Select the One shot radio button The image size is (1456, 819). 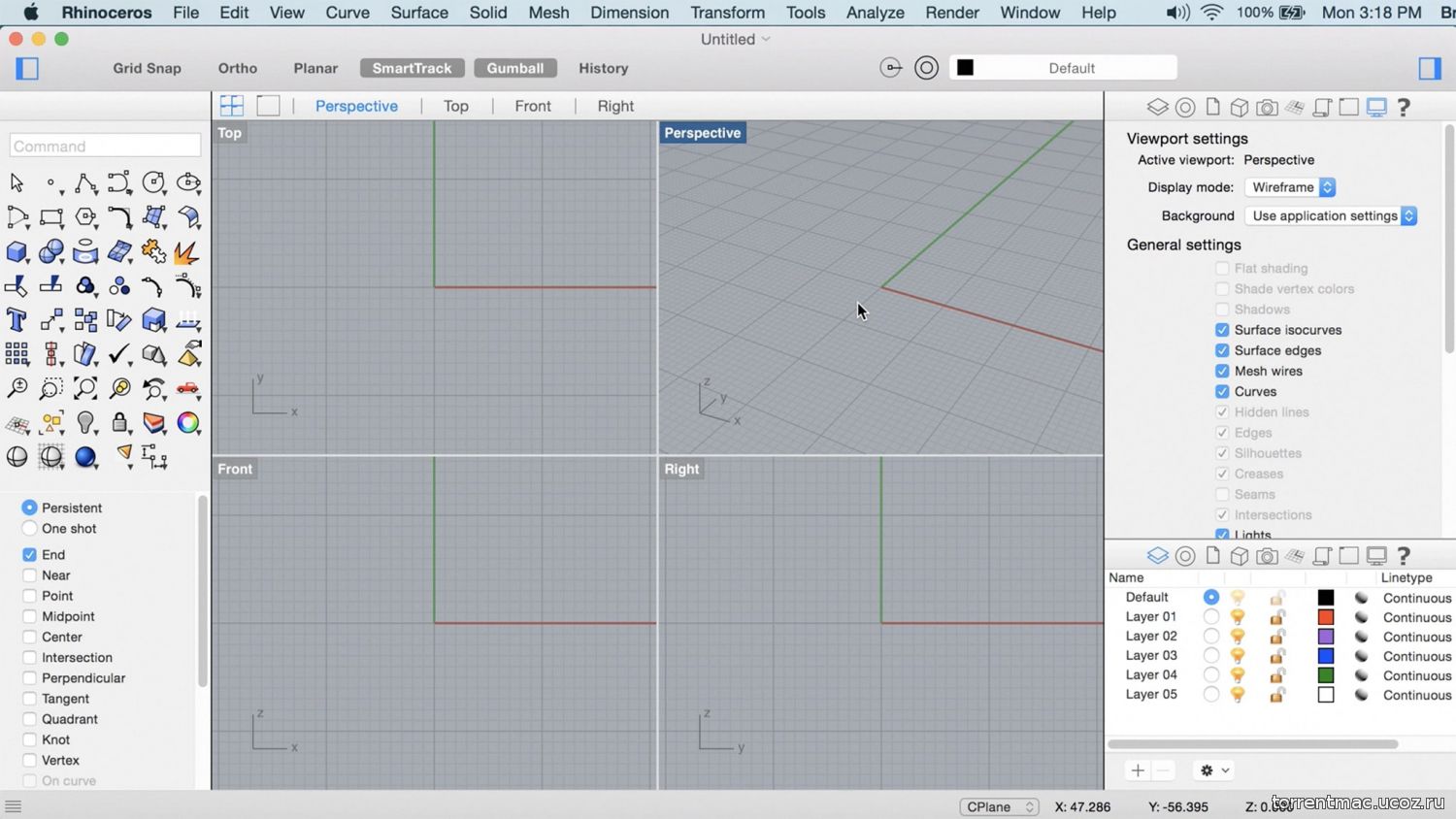[29, 529]
